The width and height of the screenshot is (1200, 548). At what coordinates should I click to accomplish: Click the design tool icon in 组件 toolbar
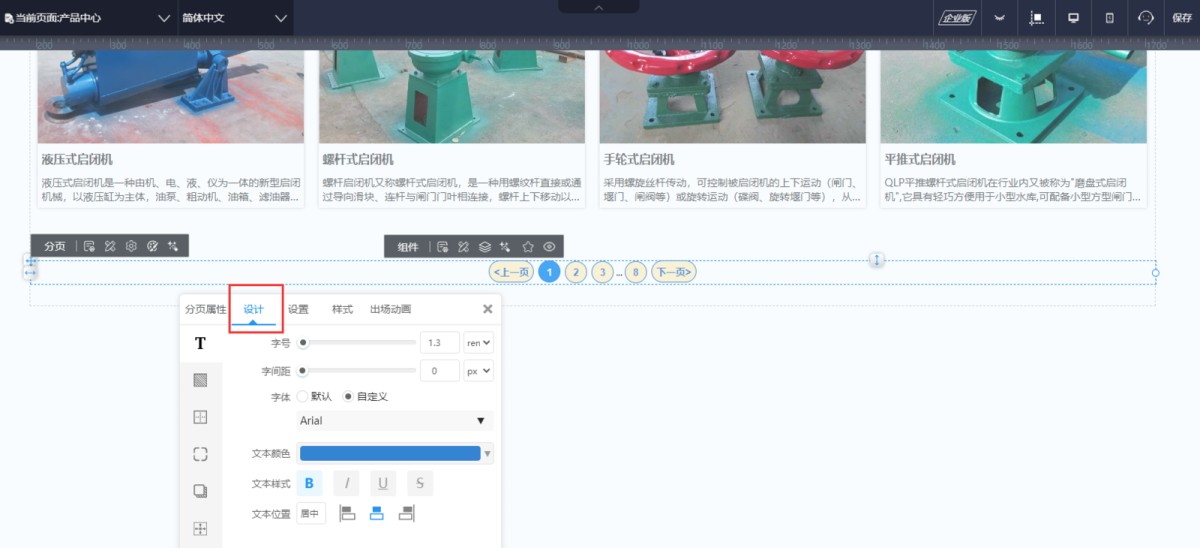[x=463, y=246]
